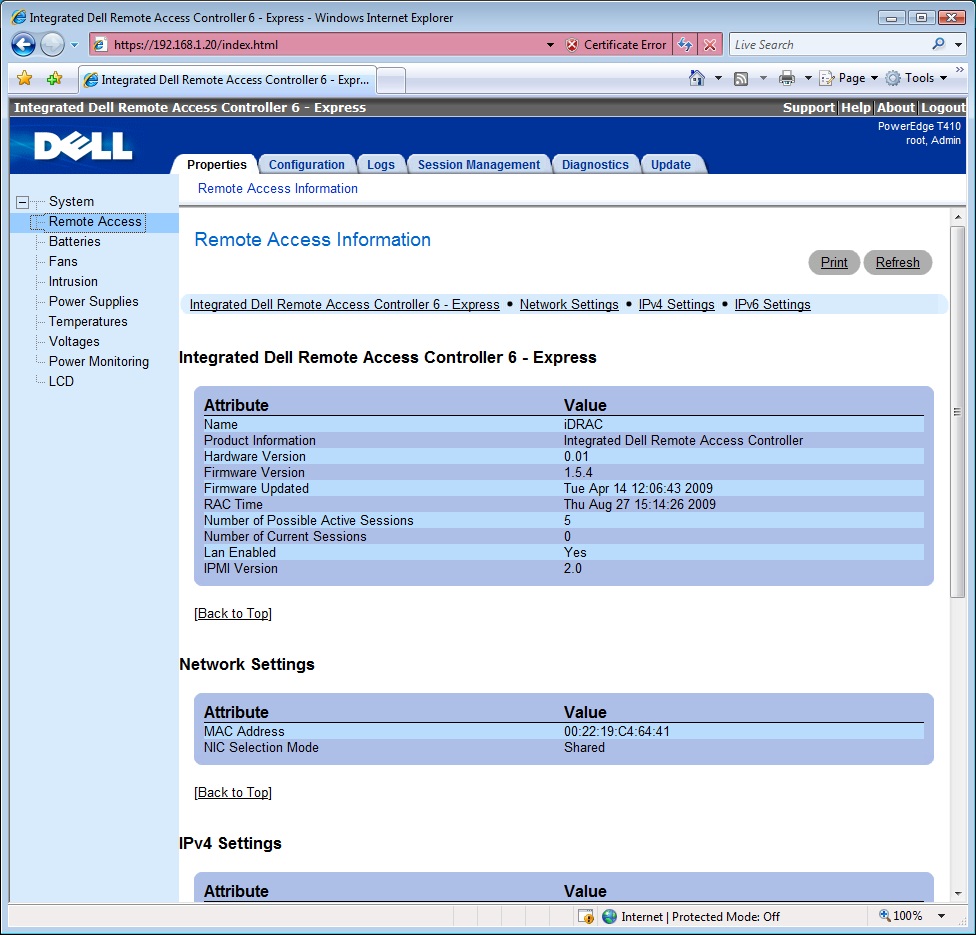Click the Remote Access Information subtab
The height and width of the screenshot is (935, 976).
[278, 189]
